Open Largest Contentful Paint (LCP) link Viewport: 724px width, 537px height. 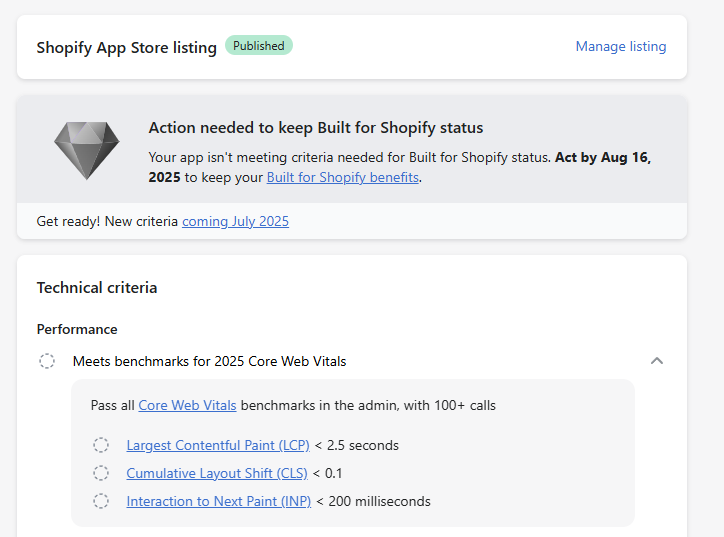(218, 446)
